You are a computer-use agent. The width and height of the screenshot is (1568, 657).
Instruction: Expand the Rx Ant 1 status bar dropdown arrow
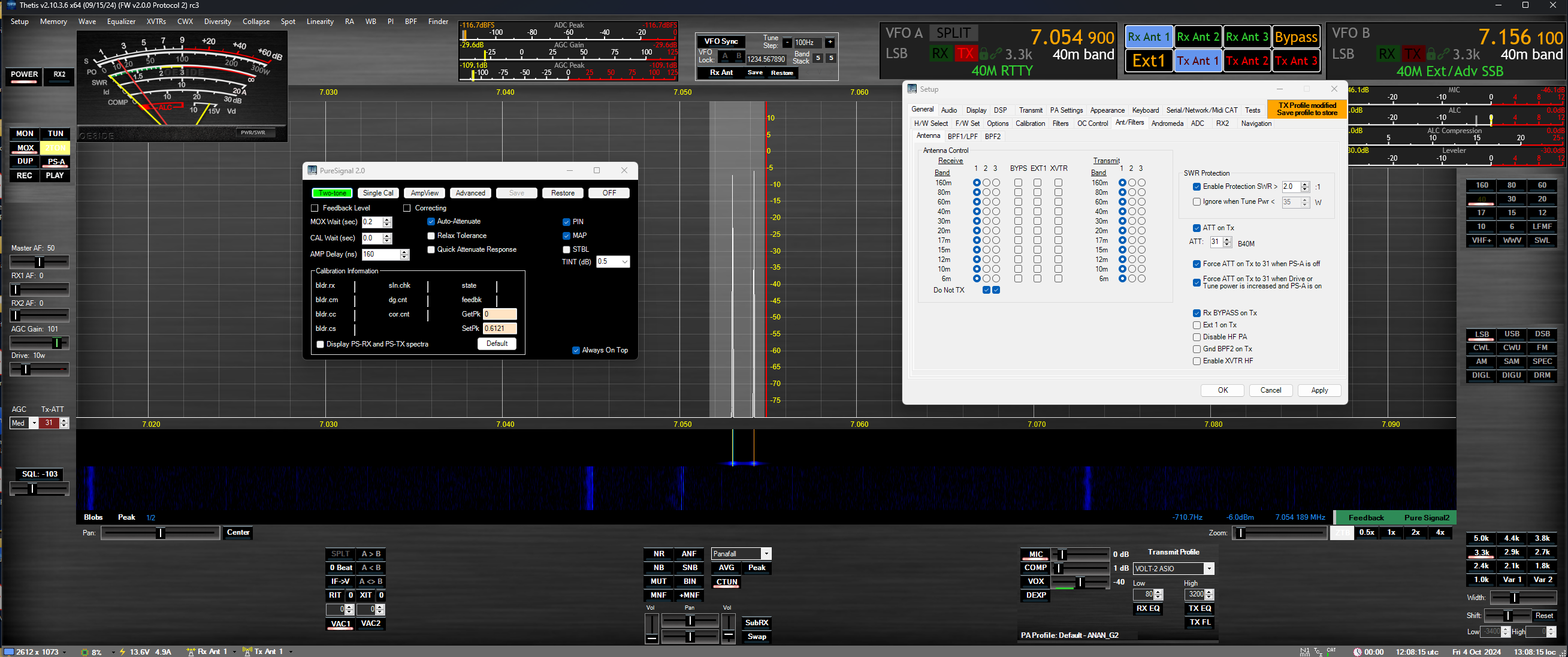[x=234, y=652]
